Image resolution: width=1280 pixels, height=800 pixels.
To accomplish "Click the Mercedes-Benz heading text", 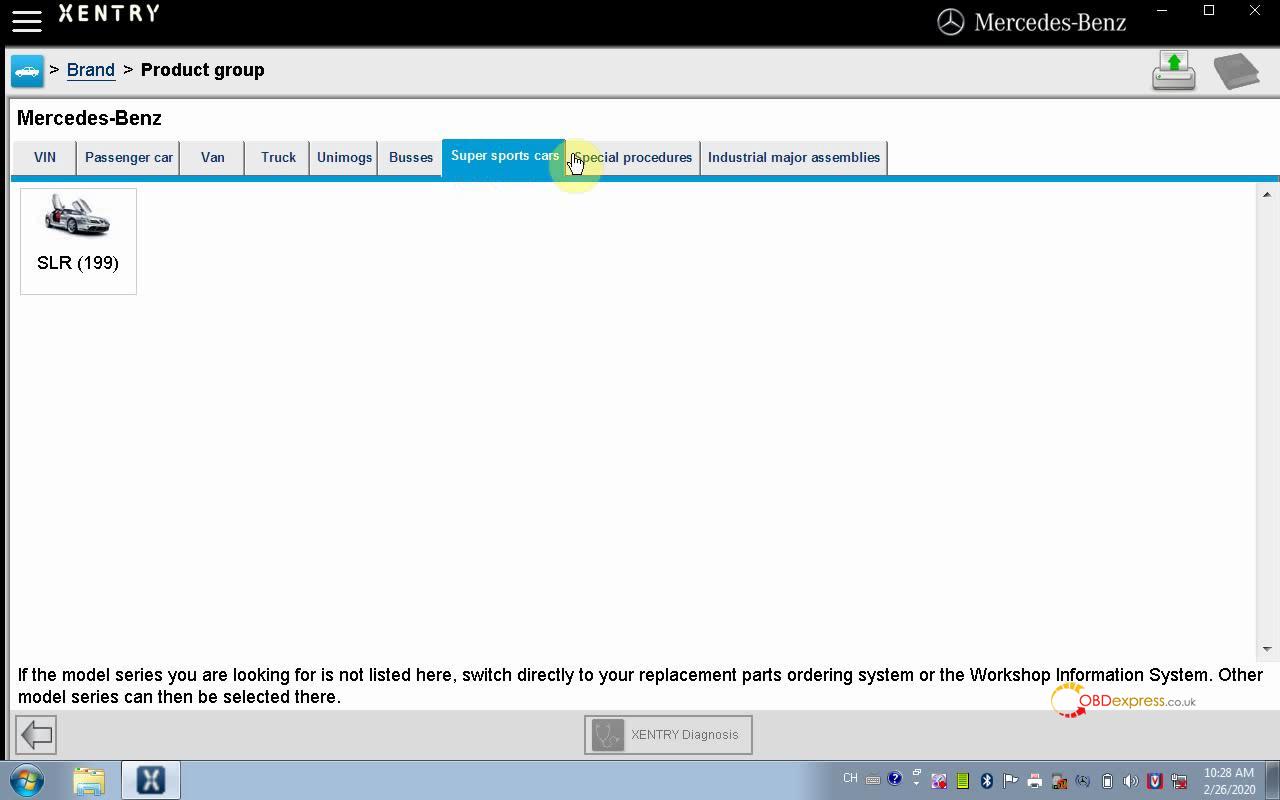I will (x=89, y=118).
